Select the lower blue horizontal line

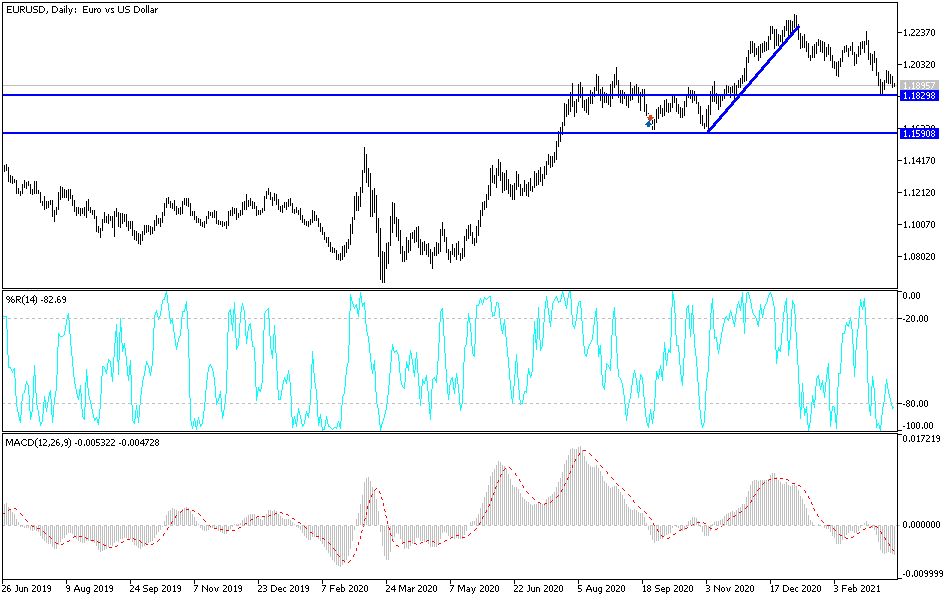point(400,132)
